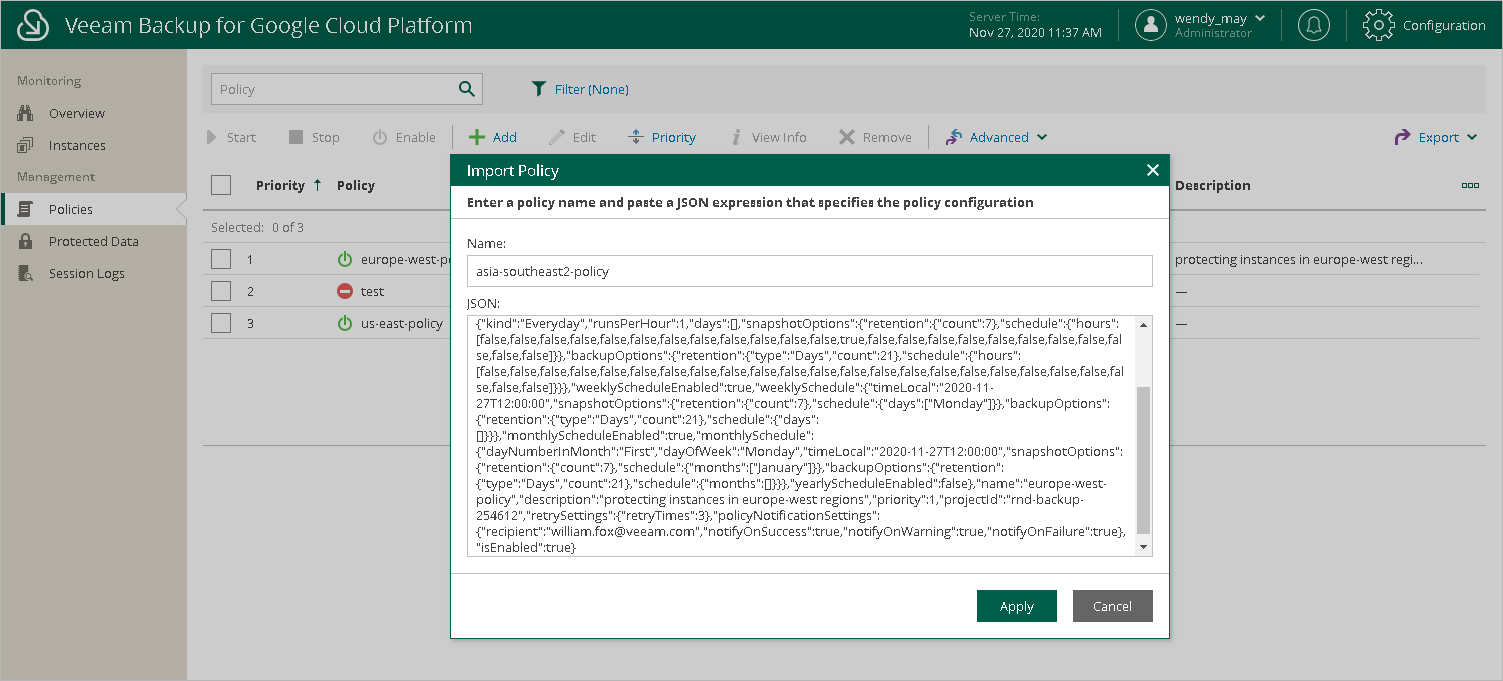Viewport: 1503px width, 681px height.
Task: Check the test policy row checkbox
Action: coord(221,291)
